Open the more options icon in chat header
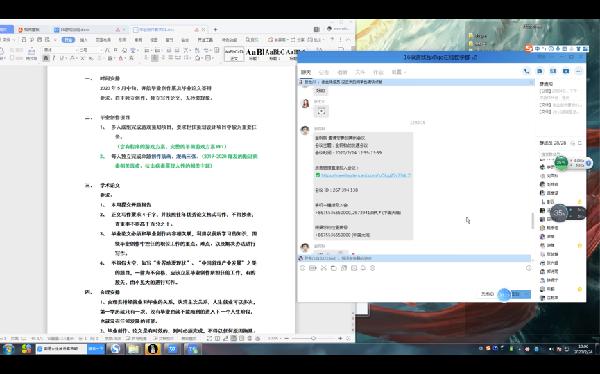 coord(578,71)
